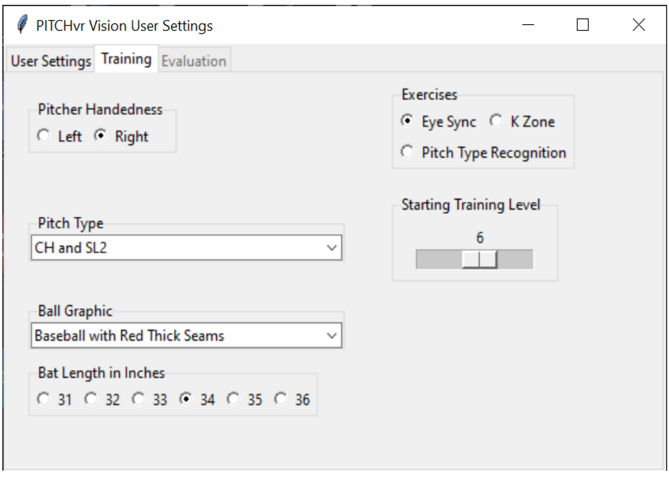This screenshot has width=669, height=477.
Task: Select Left pitcher handedness
Action: tap(42, 137)
